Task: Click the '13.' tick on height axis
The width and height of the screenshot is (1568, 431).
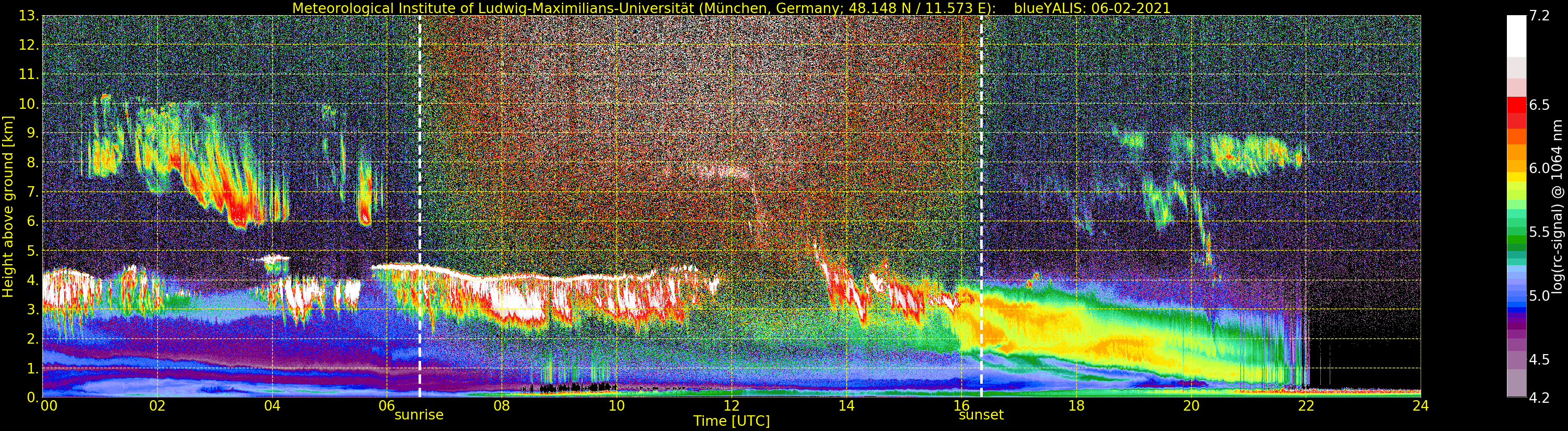Action: click(29, 16)
